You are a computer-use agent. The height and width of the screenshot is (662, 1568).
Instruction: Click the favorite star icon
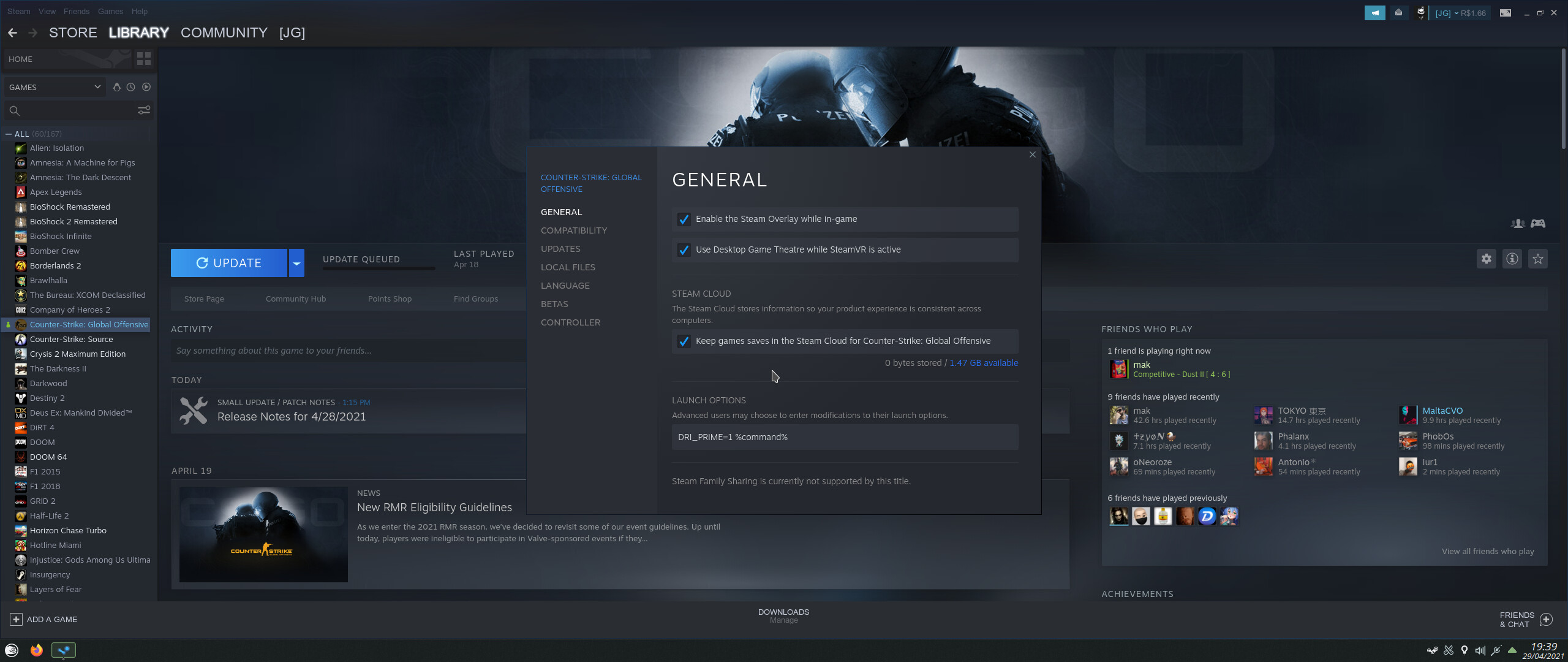(1538, 259)
